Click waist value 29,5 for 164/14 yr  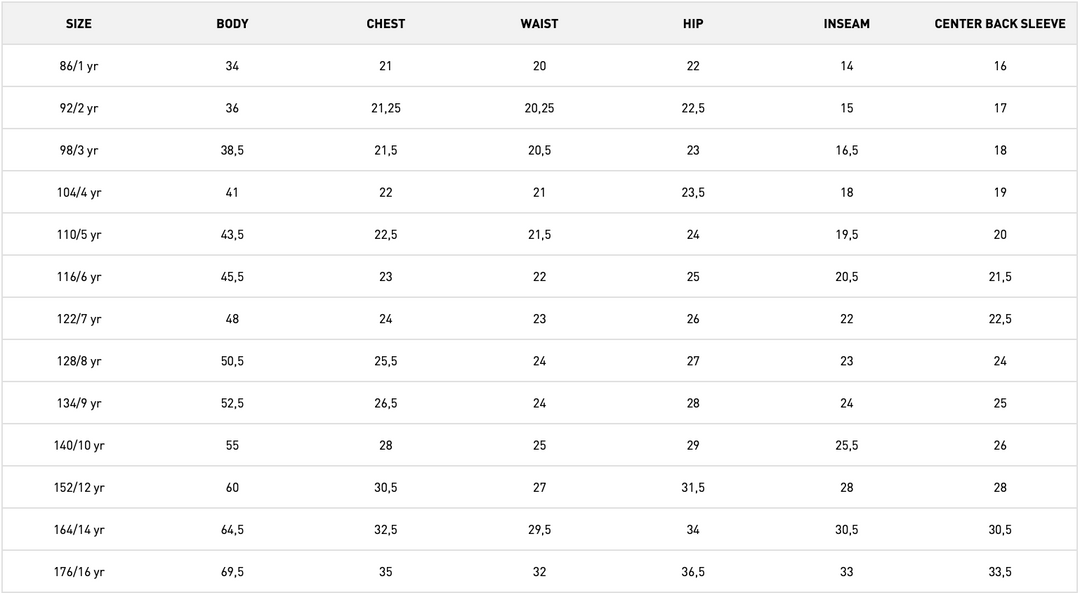click(x=539, y=530)
